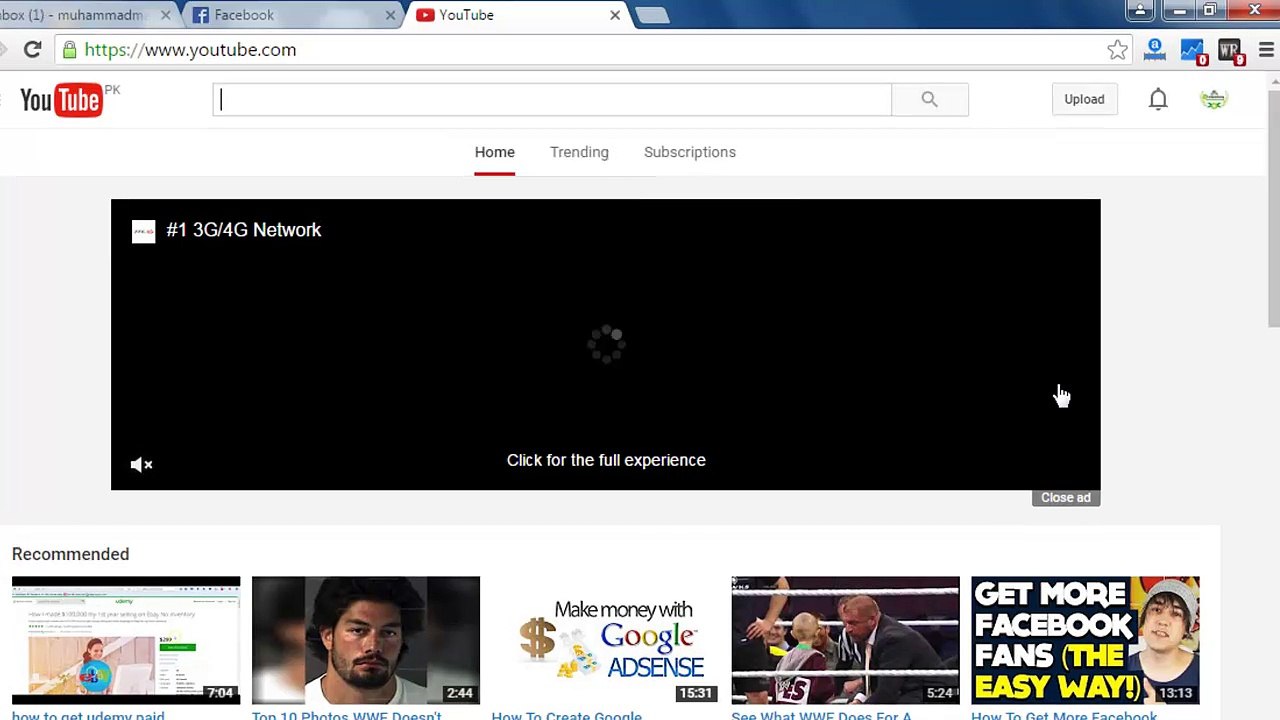The image size is (1280, 720).
Task: Open the account avatar menu
Action: [x=1213, y=99]
